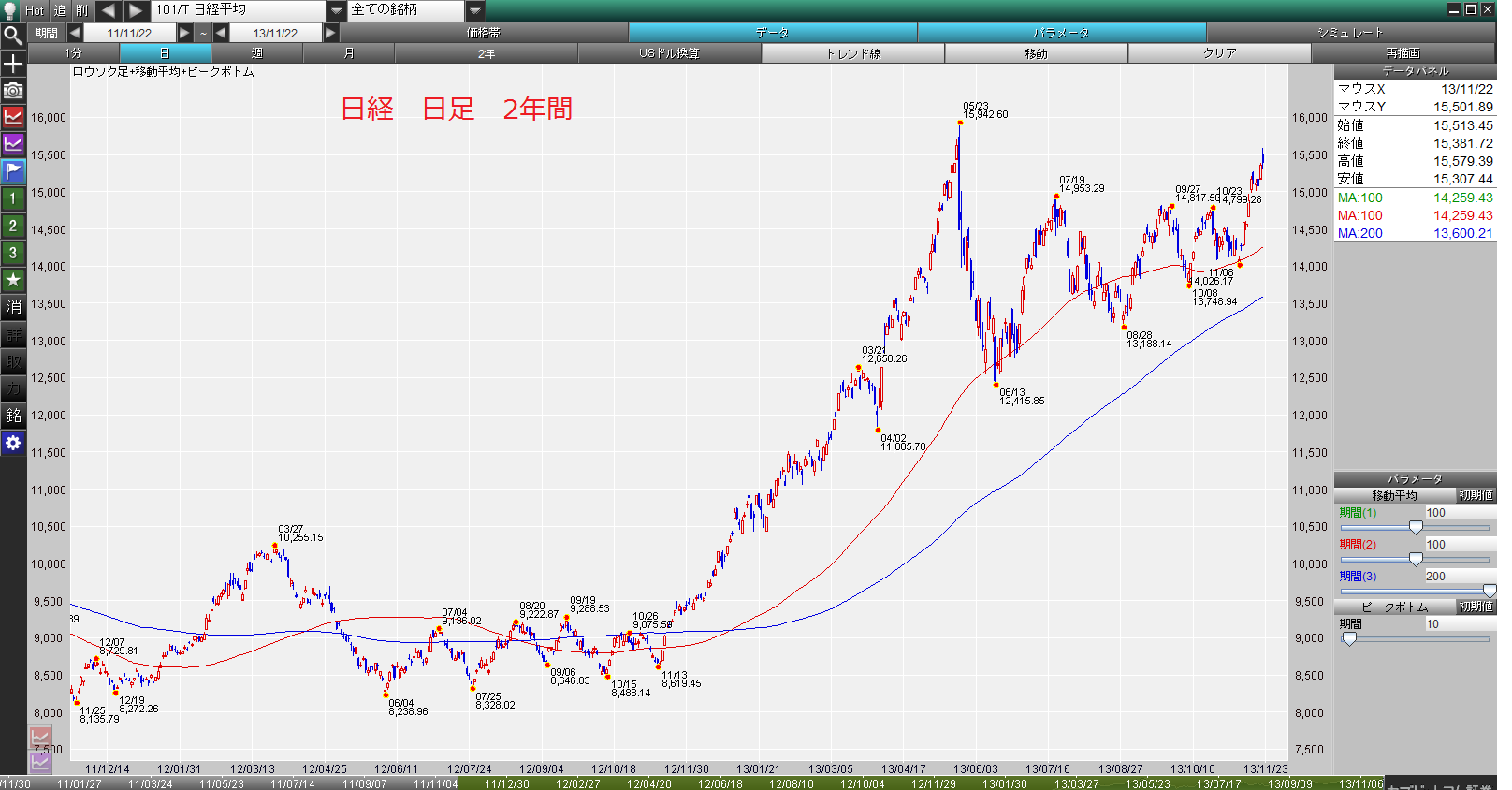Select the 2年 two-year range tab
The image size is (1512, 790).
coord(487,53)
